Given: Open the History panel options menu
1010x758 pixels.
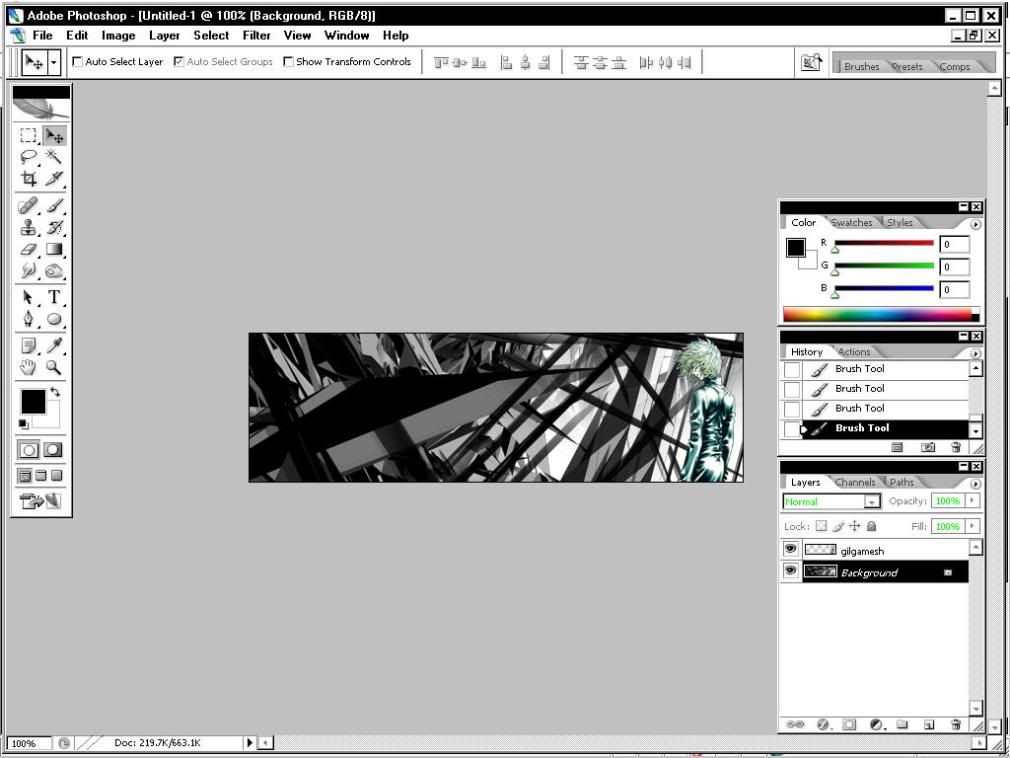Looking at the screenshot, I should point(975,353).
